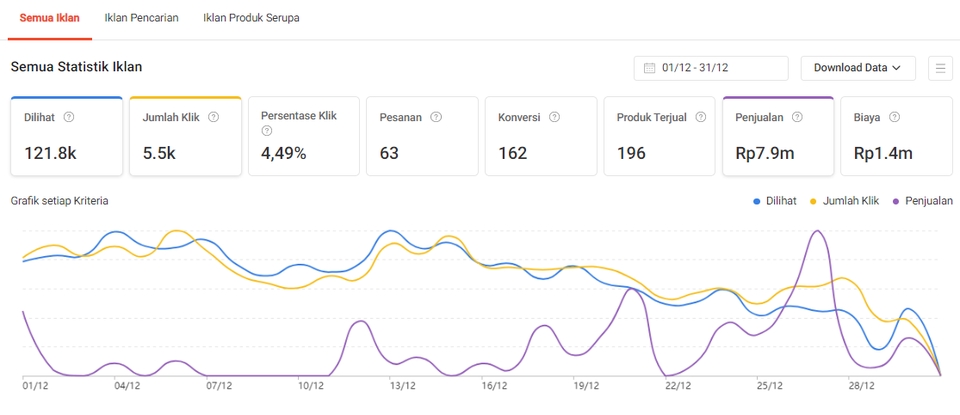This screenshot has width=960, height=415.
Task: Click the 5.5k clicks value
Action: click(159, 153)
